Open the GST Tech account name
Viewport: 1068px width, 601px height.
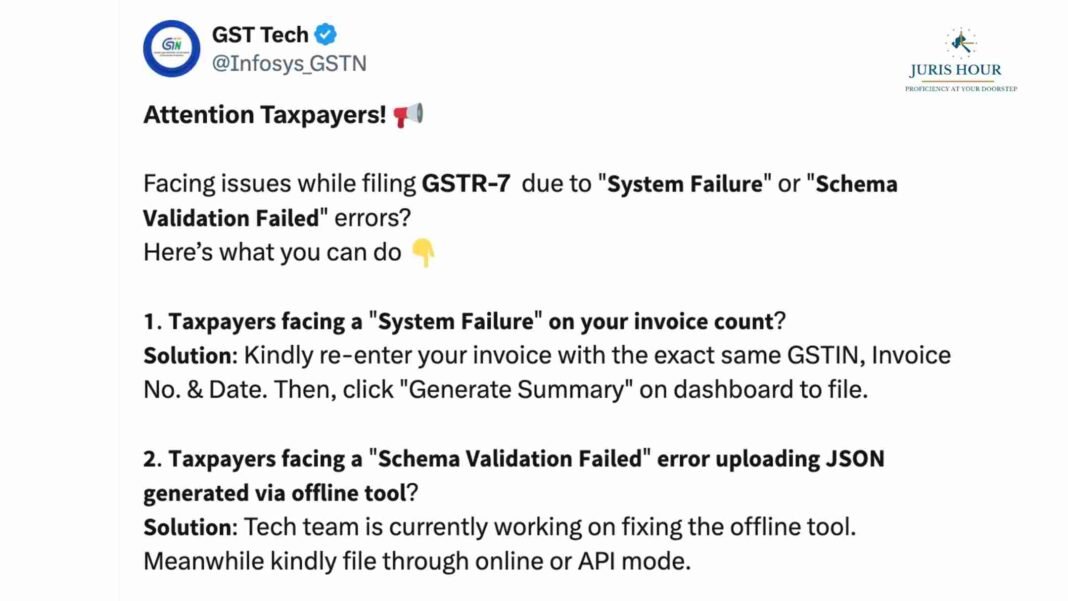click(x=260, y=35)
